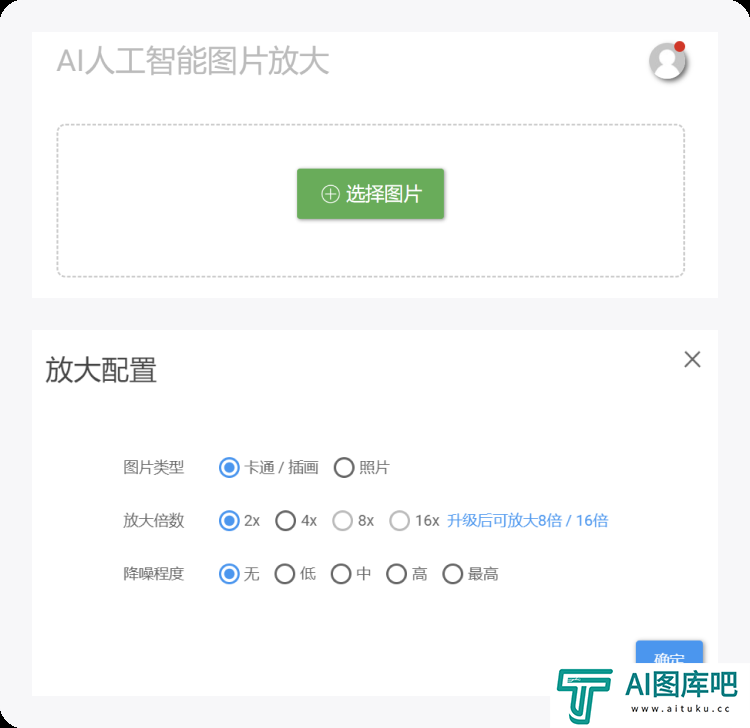Open the 升级后可放大8倍 / 16倍 link
The image size is (750, 728).
(x=528, y=520)
